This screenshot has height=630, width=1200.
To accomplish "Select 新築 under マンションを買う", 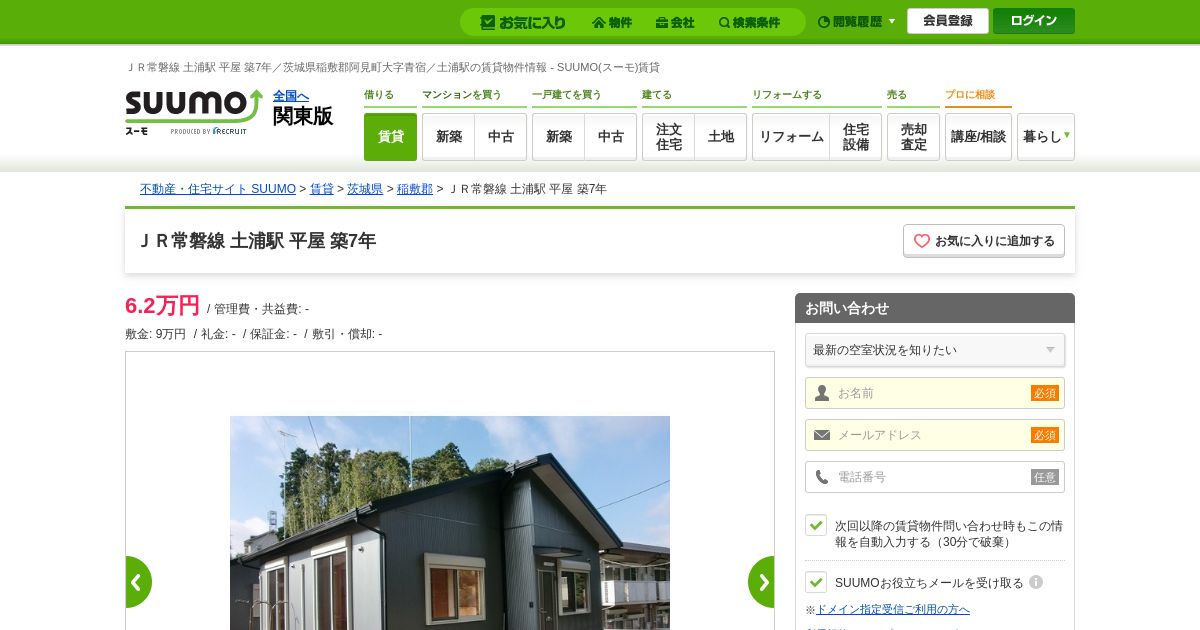I will point(448,137).
